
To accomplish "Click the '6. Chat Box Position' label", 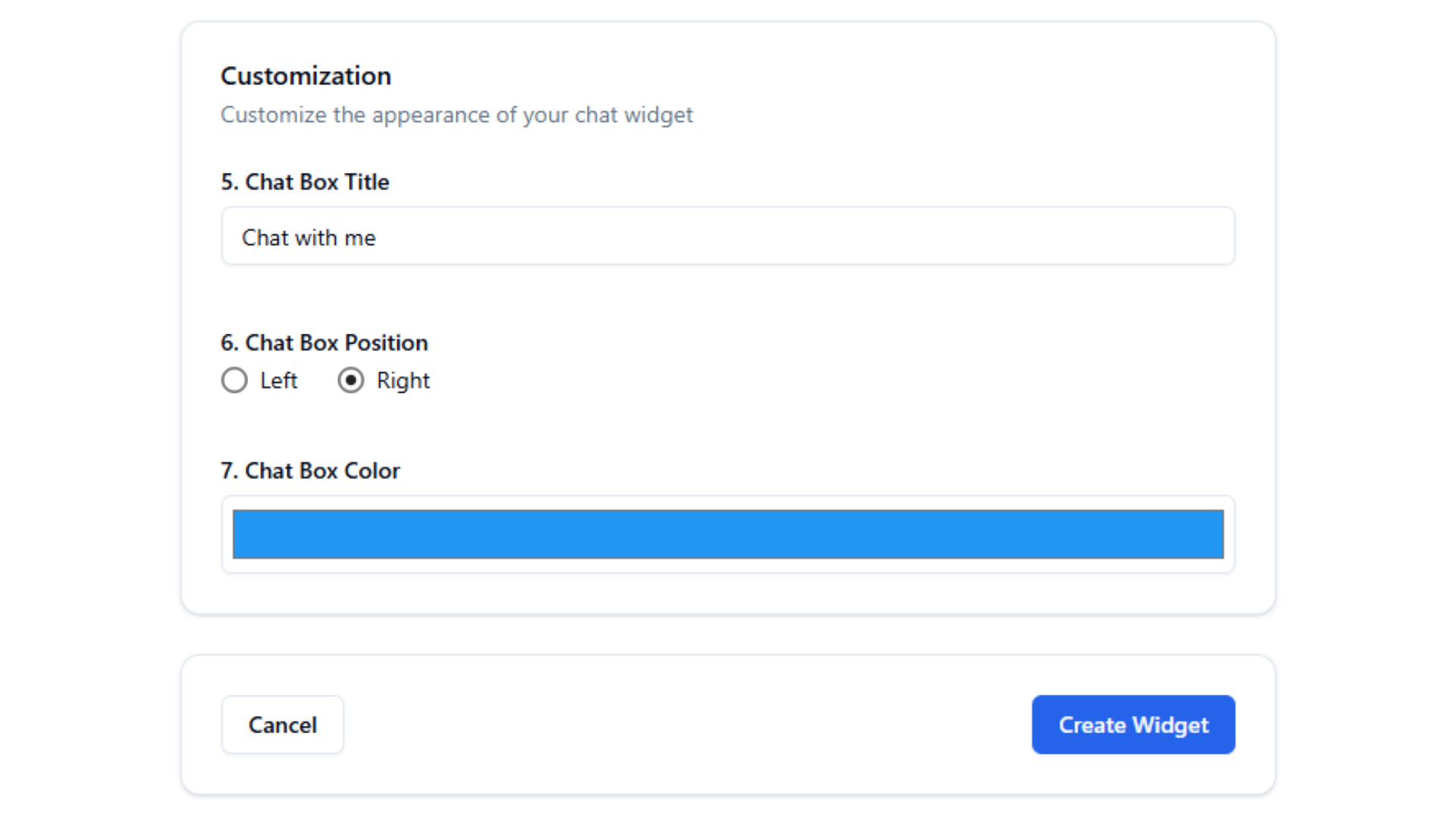I will coord(324,343).
